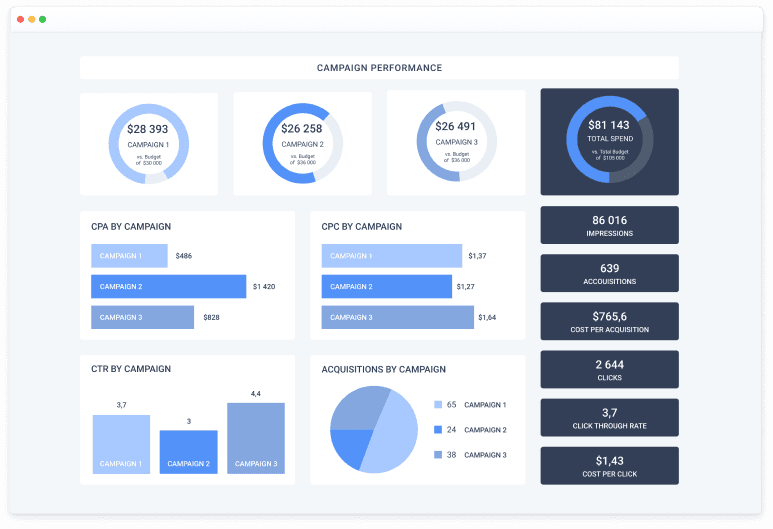The width and height of the screenshot is (773, 529).
Task: Click the Campaign 3 legend color swatch
Action: [438, 455]
